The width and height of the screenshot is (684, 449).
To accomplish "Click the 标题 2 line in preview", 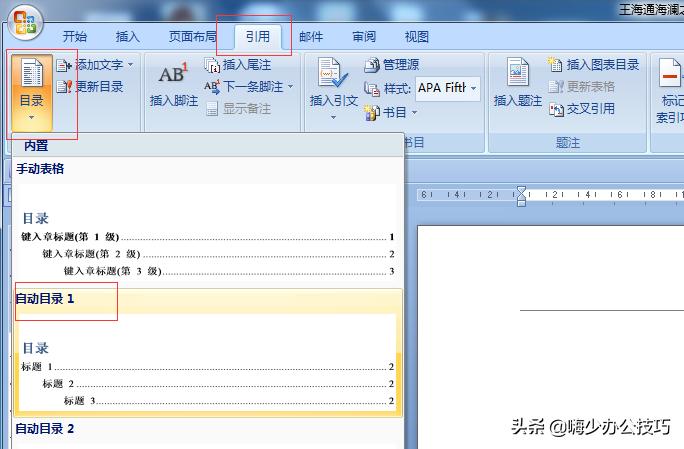I will pyautogui.click(x=218, y=384).
